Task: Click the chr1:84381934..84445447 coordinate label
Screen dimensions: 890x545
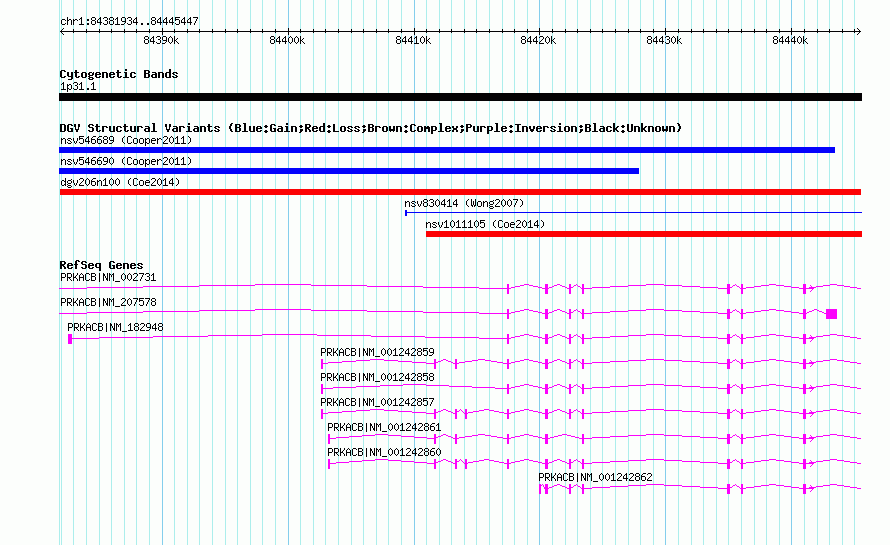Action: (x=129, y=21)
